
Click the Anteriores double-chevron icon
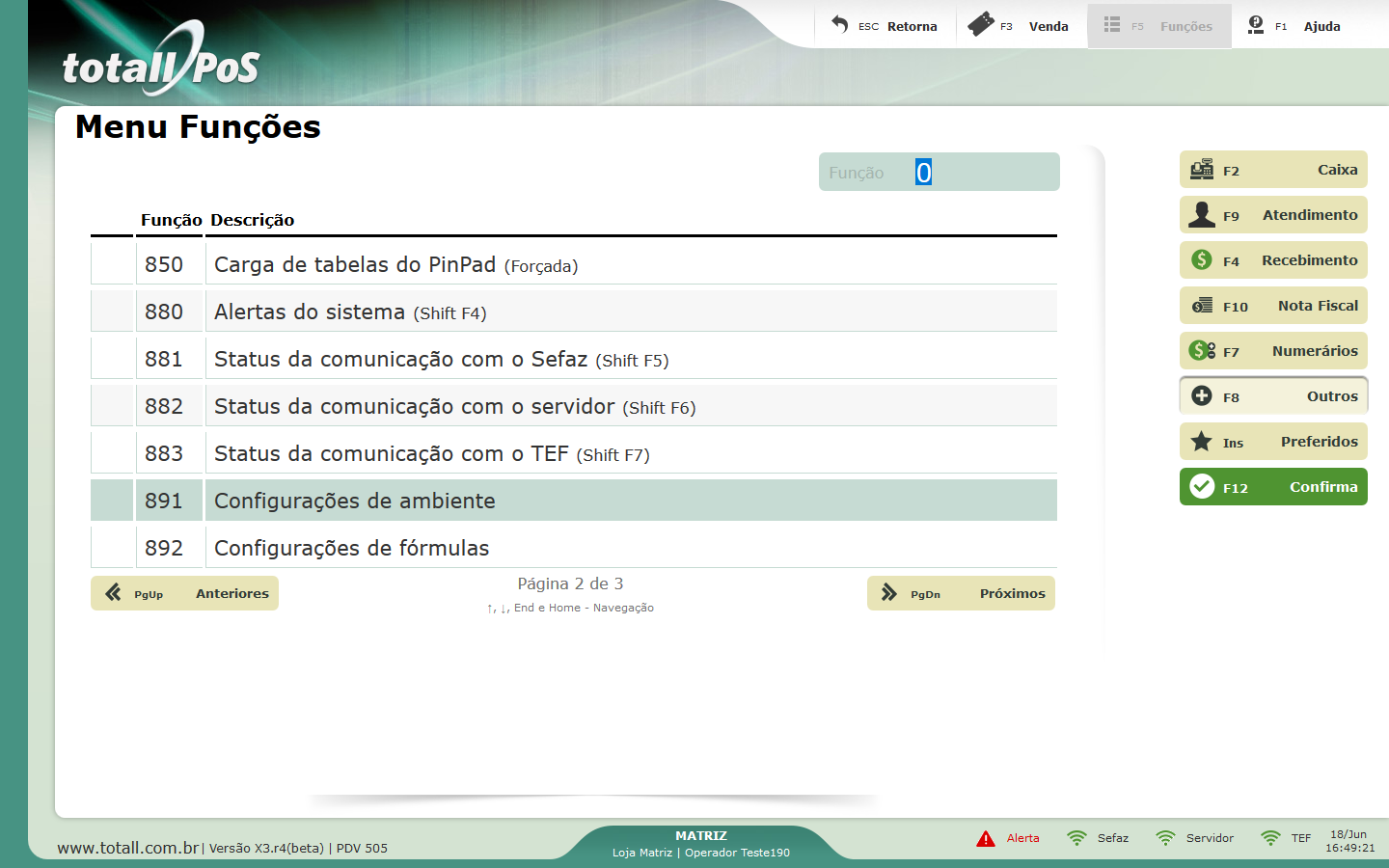coord(113,592)
